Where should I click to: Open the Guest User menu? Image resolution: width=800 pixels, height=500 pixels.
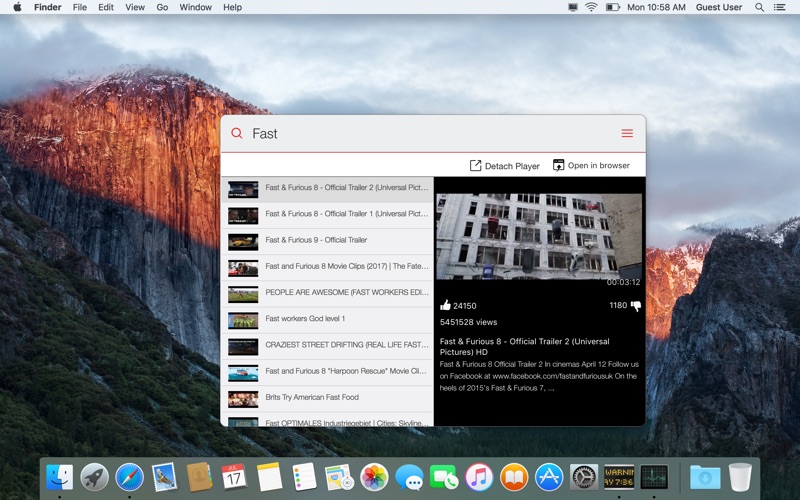tap(719, 7)
